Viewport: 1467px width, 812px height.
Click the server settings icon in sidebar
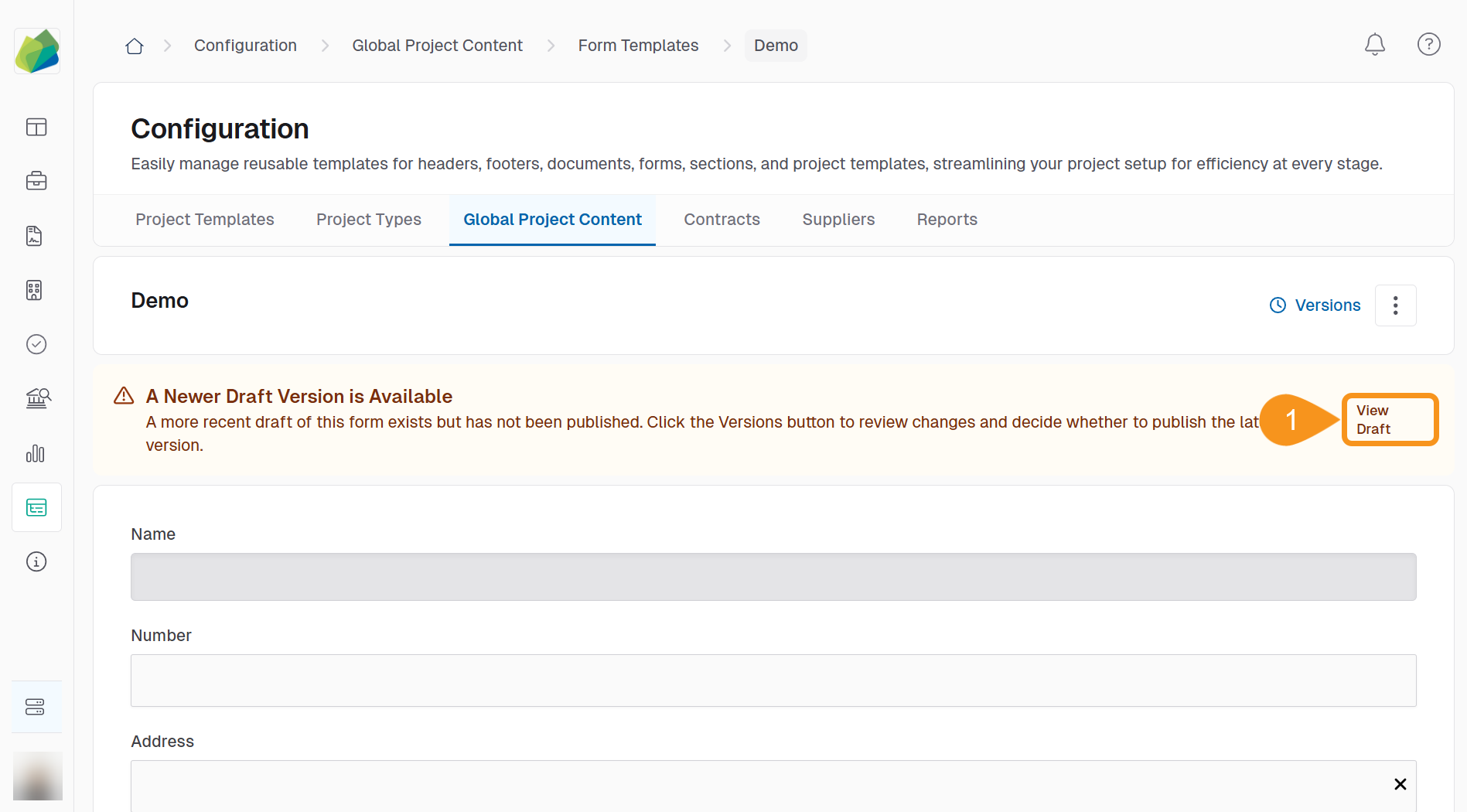coord(36,707)
